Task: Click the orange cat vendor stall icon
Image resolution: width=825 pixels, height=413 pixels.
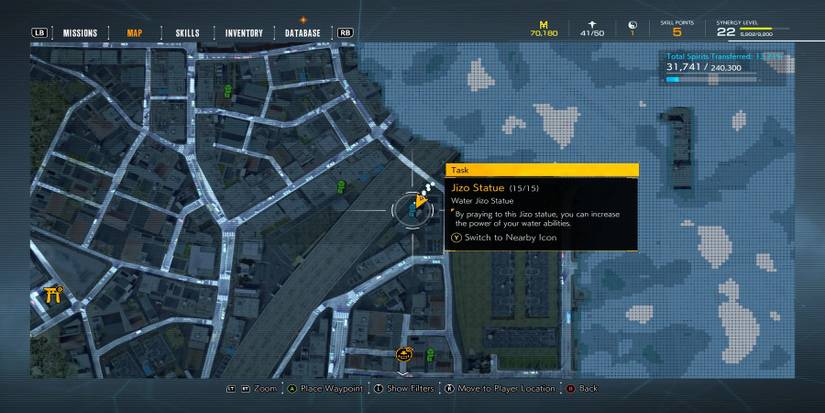Action: pyautogui.click(x=404, y=354)
